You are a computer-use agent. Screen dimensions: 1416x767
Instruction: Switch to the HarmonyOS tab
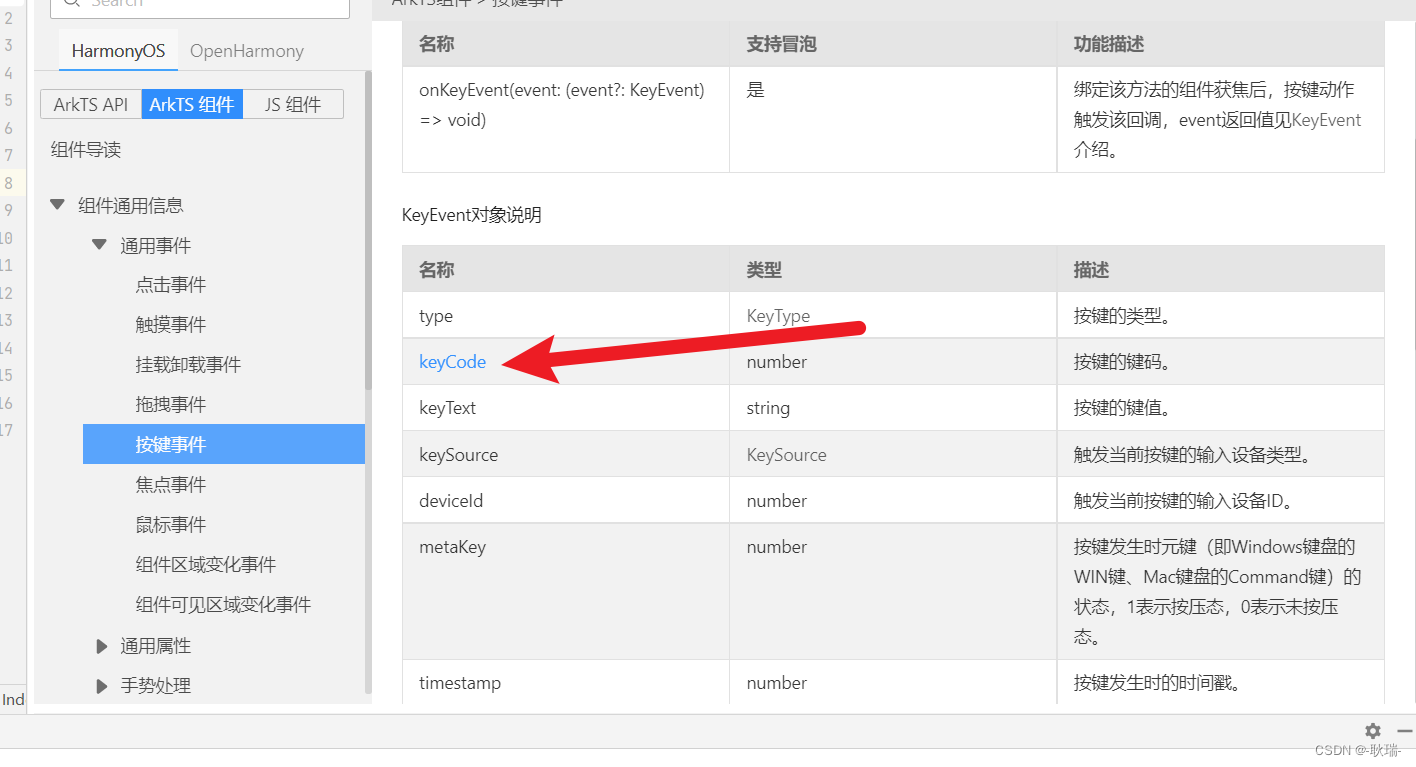[x=118, y=51]
